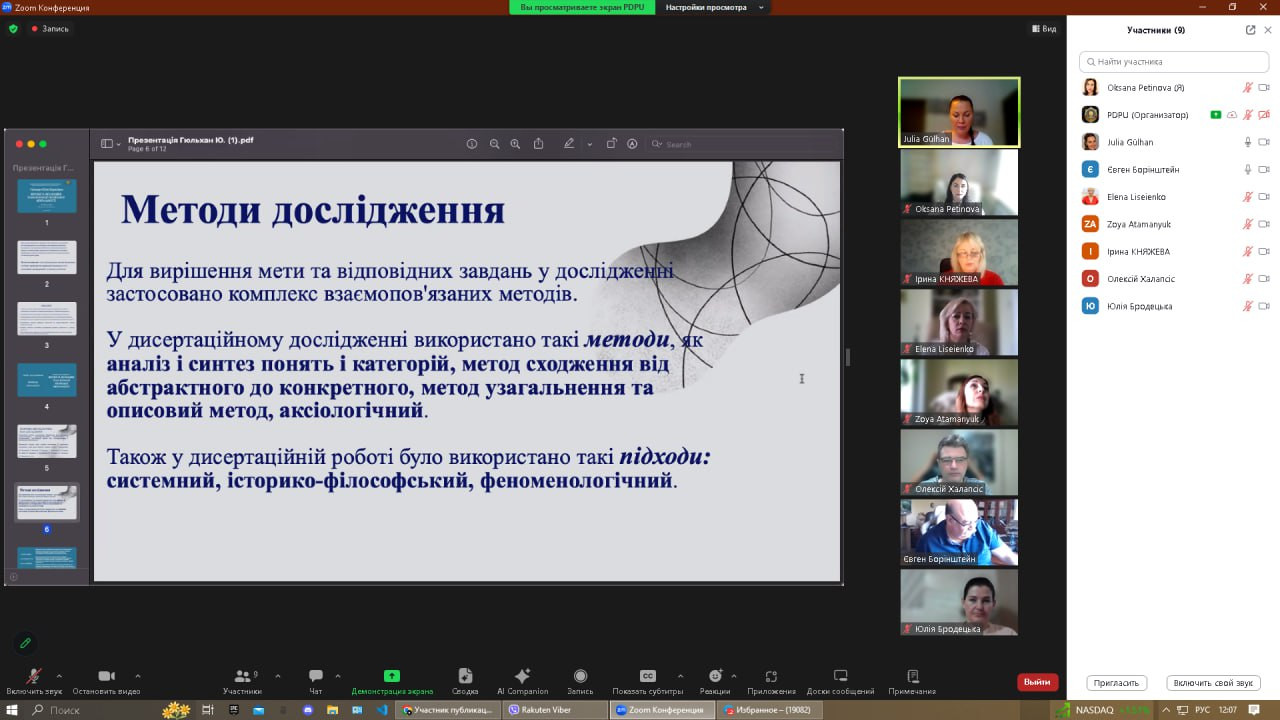Viewport: 1280px width, 720px height.
Task: Expand the arrow next to Участники button
Action: 277,675
